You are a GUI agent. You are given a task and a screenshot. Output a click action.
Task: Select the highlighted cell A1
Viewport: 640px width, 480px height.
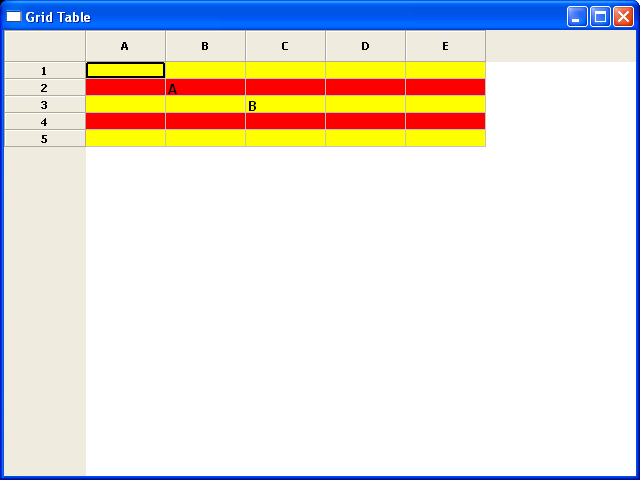(x=125, y=70)
